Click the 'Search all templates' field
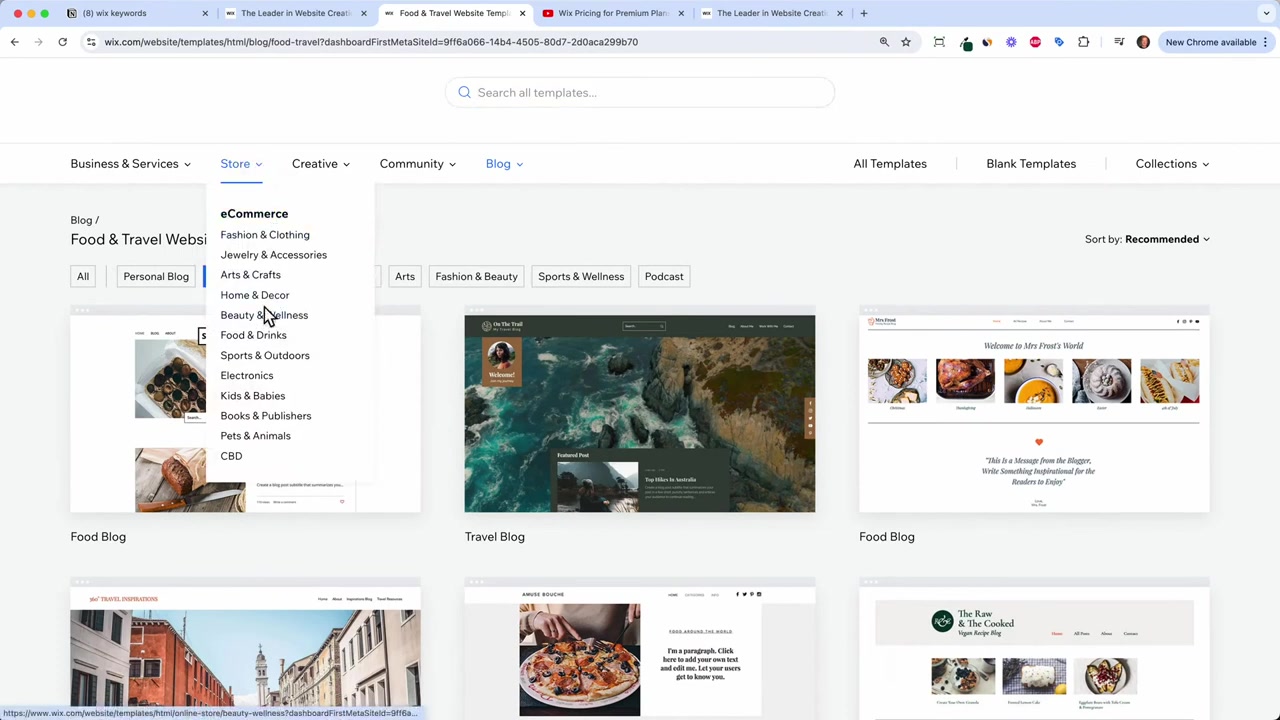This screenshot has width=1280, height=720. 640,92
